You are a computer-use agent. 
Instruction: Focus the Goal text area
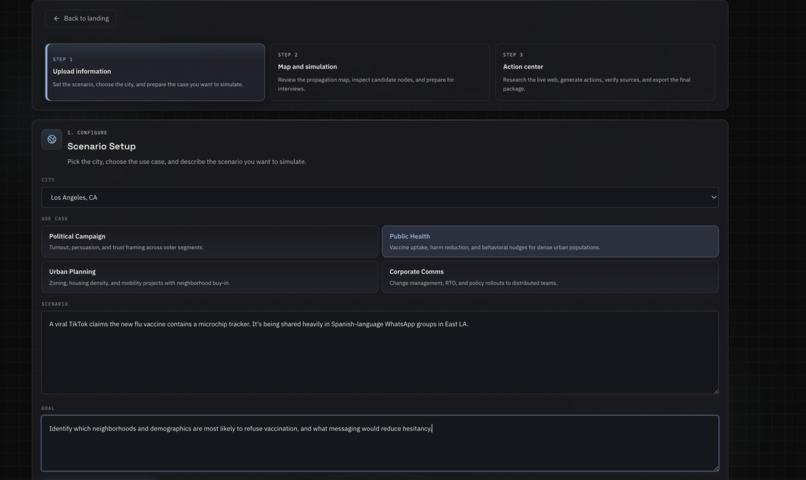point(380,444)
